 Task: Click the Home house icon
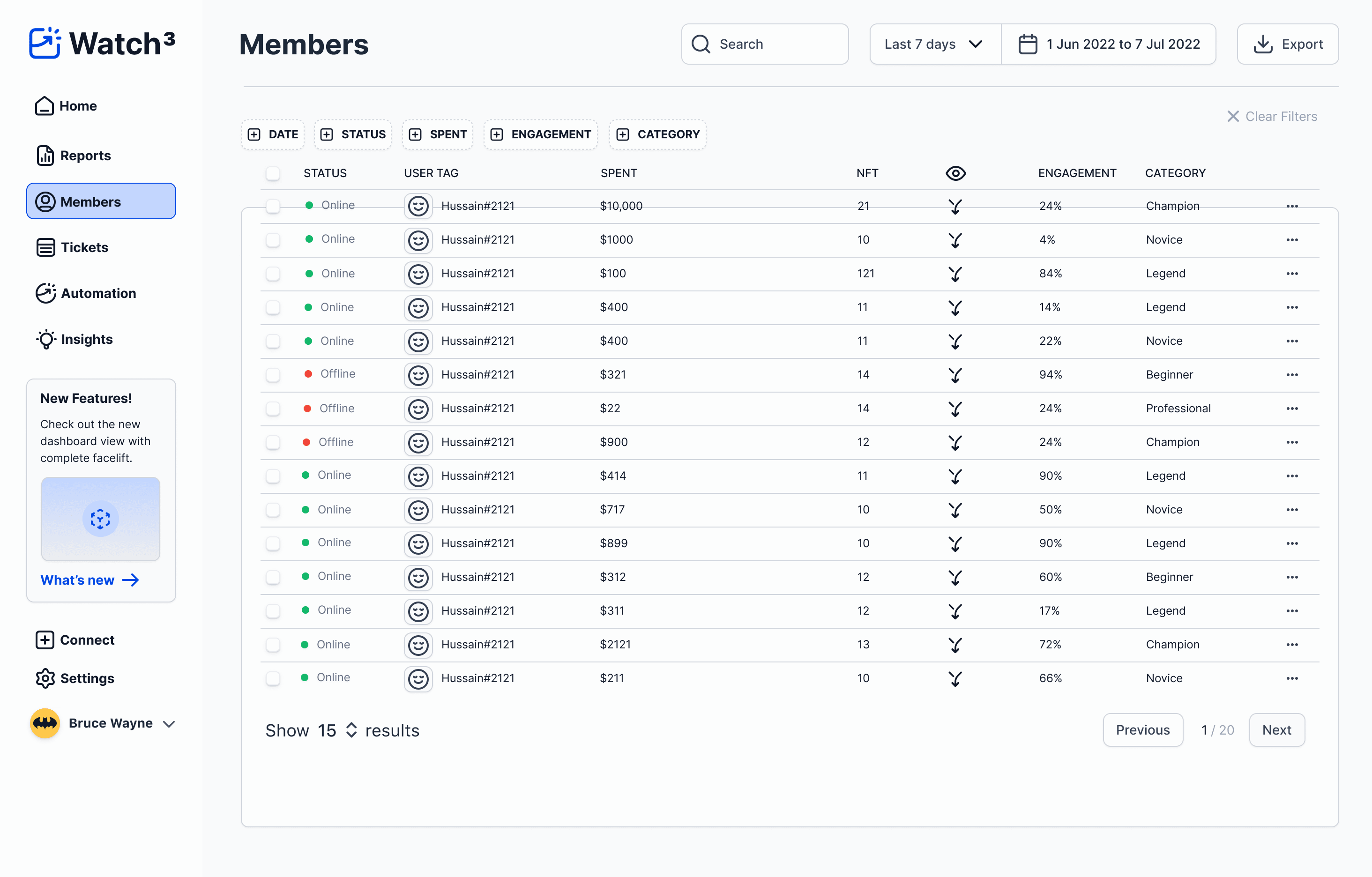coord(45,106)
